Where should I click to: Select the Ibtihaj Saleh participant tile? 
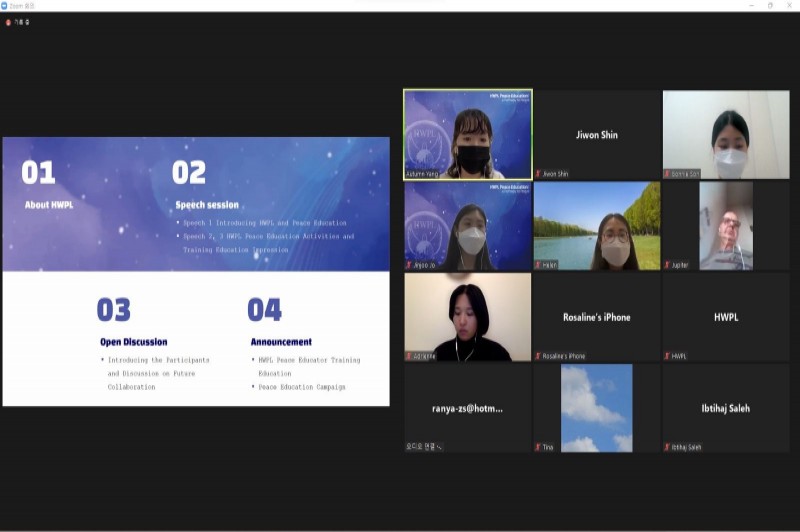[x=726, y=407]
